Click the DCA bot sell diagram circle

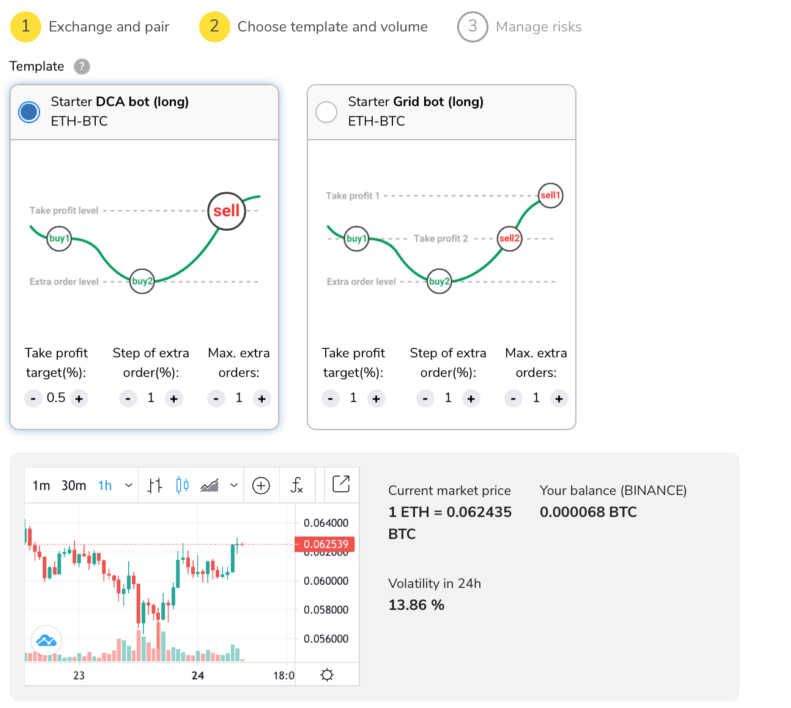pos(227,211)
